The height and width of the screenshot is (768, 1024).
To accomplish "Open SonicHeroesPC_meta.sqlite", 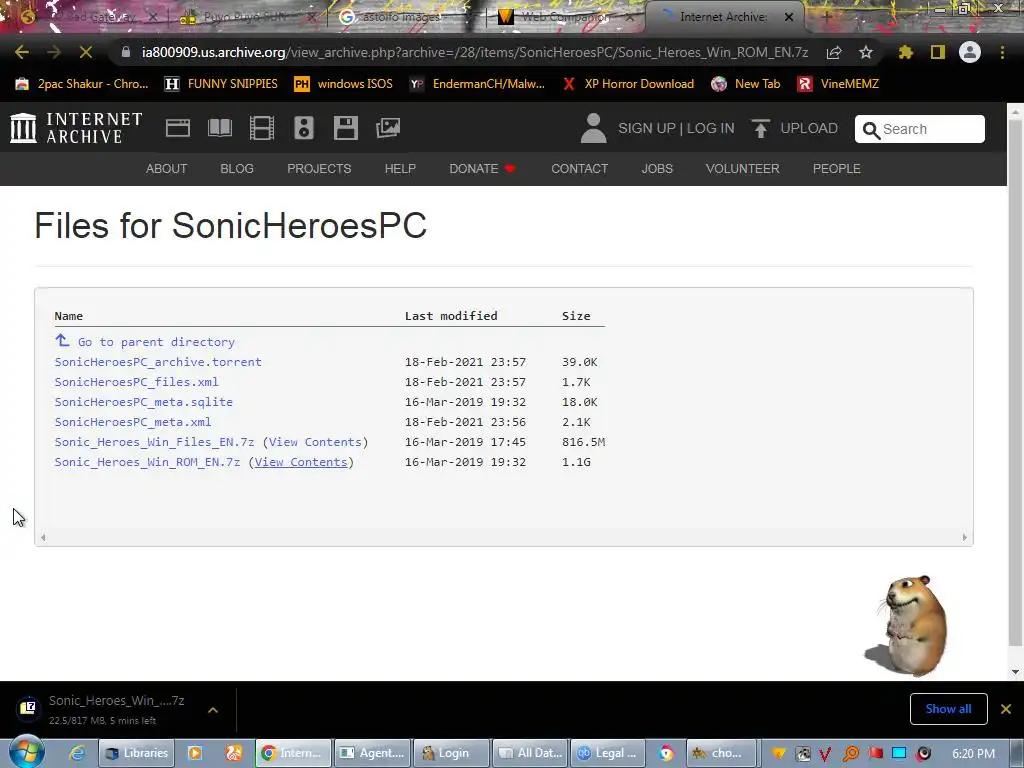I will pyautogui.click(x=144, y=402).
